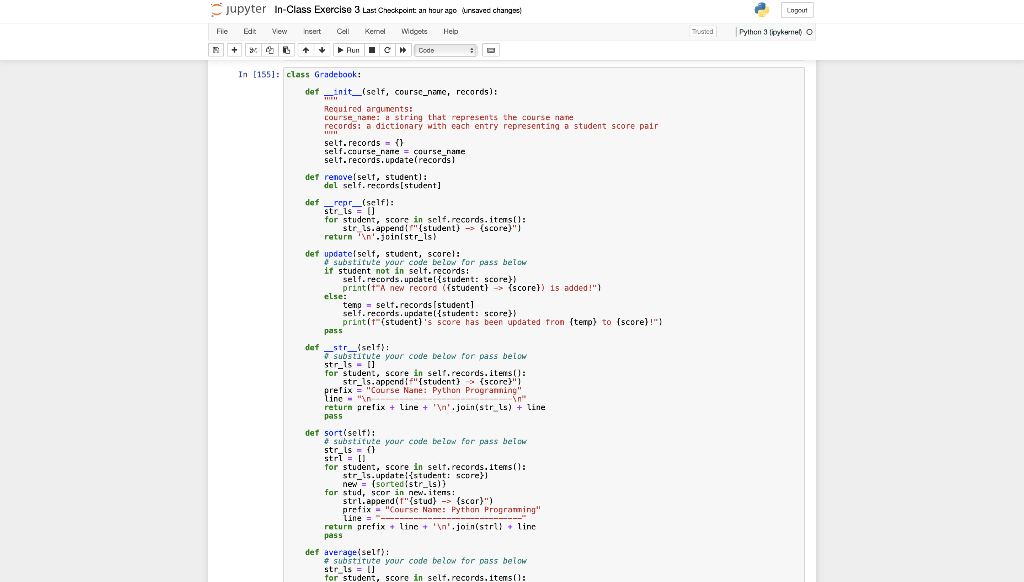
Task: Interrupt the kernel with the stop icon
Action: point(371,50)
